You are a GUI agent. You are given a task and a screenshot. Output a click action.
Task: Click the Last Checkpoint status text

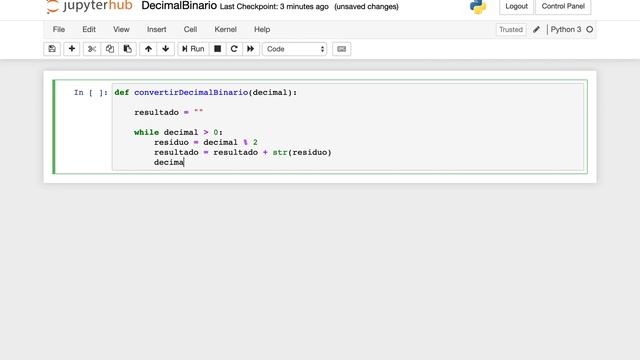(274, 7)
